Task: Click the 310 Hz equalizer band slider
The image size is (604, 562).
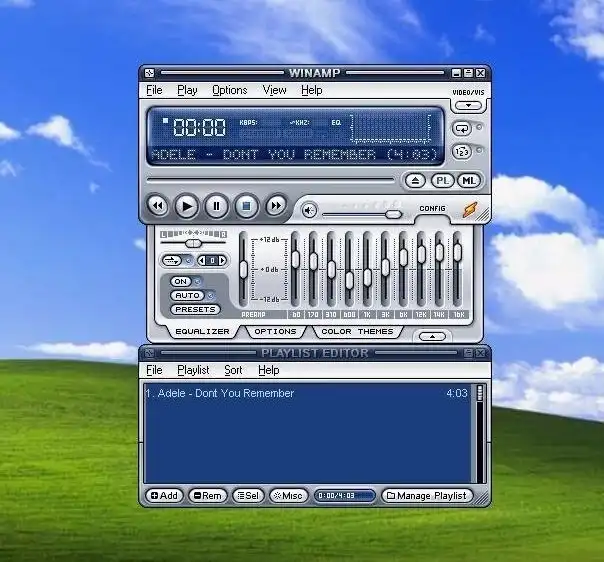Action: pos(331,270)
